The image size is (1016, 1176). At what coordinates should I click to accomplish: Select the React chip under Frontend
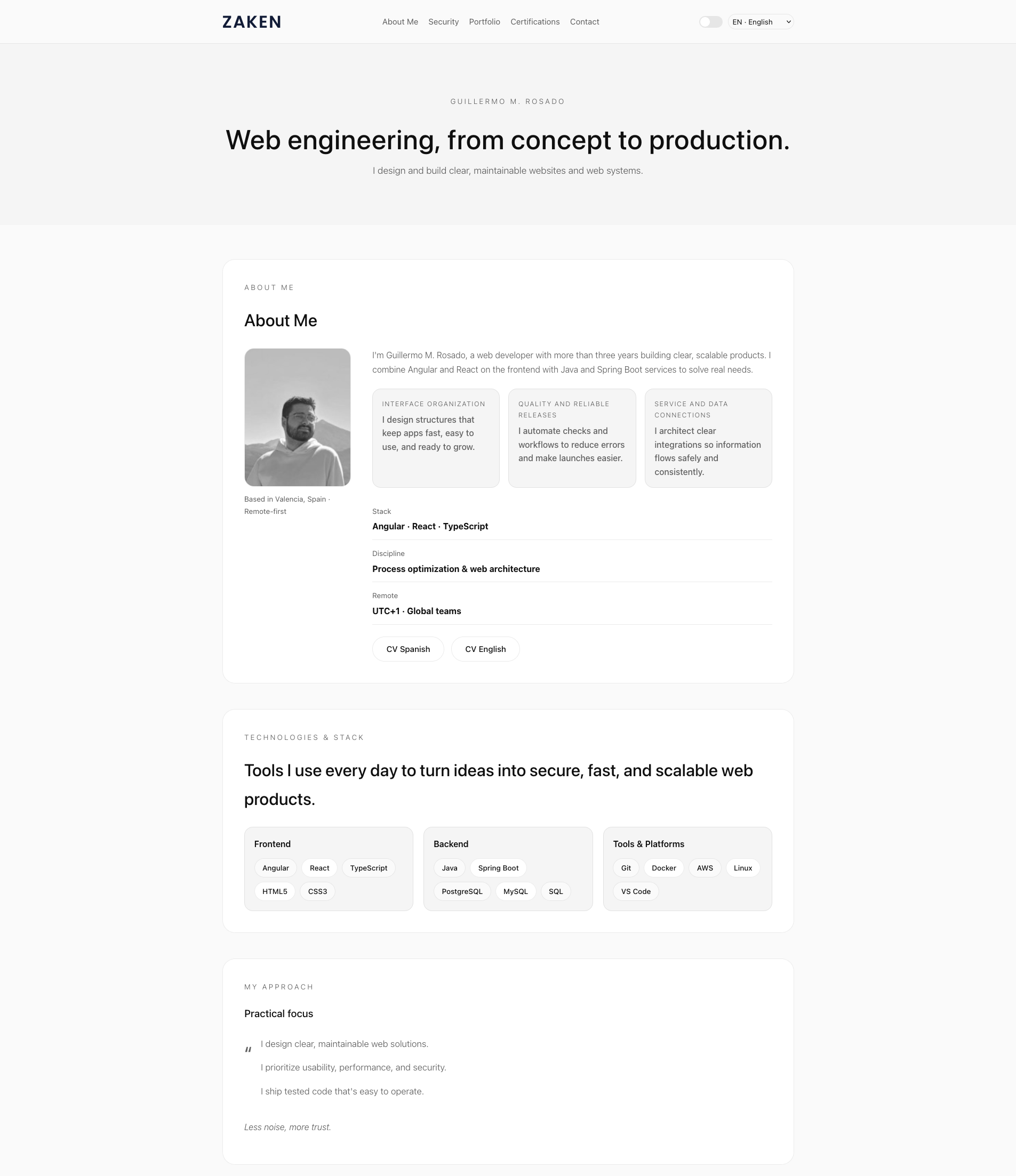pyautogui.click(x=318, y=868)
